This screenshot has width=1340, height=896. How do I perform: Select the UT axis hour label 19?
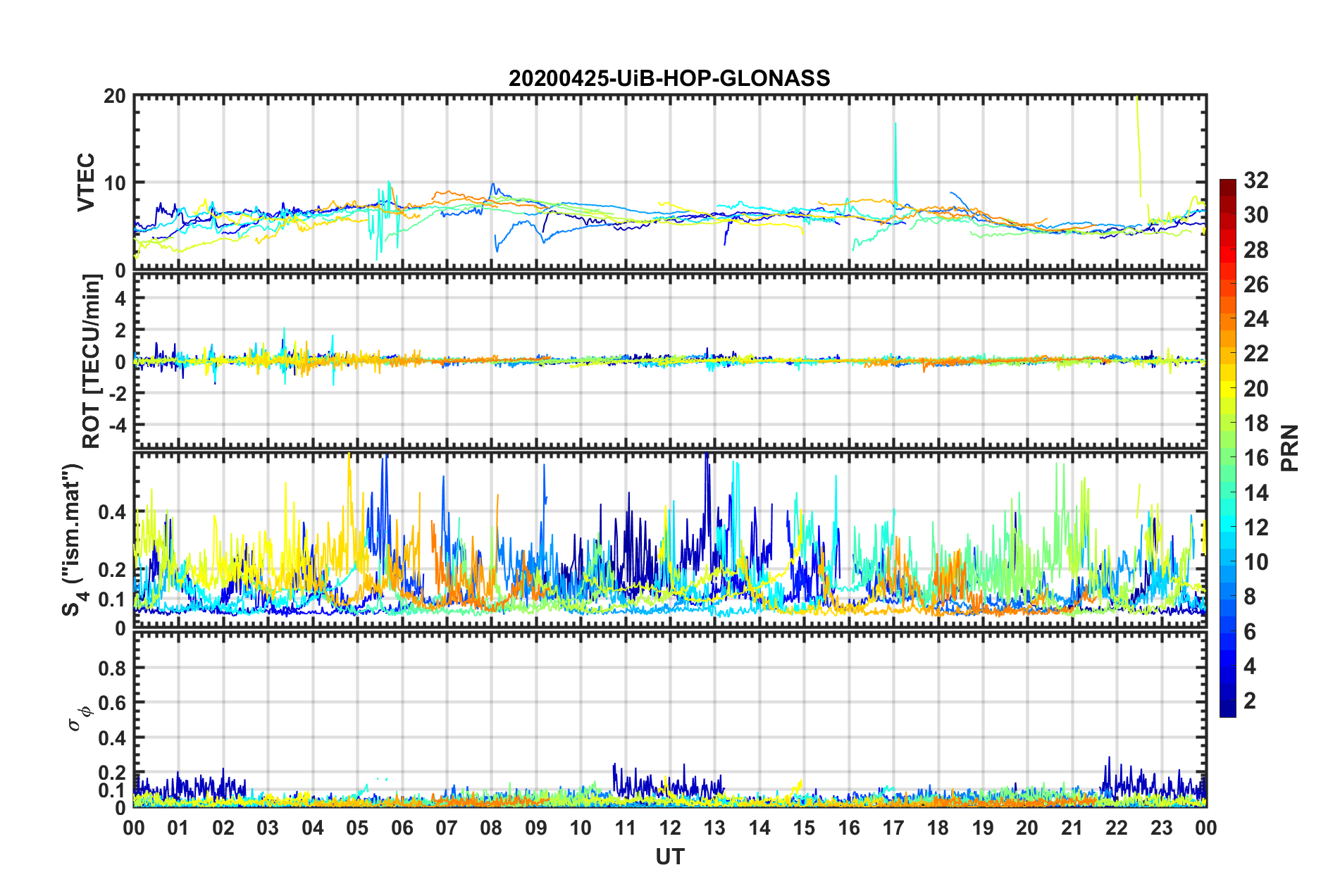pos(983,828)
